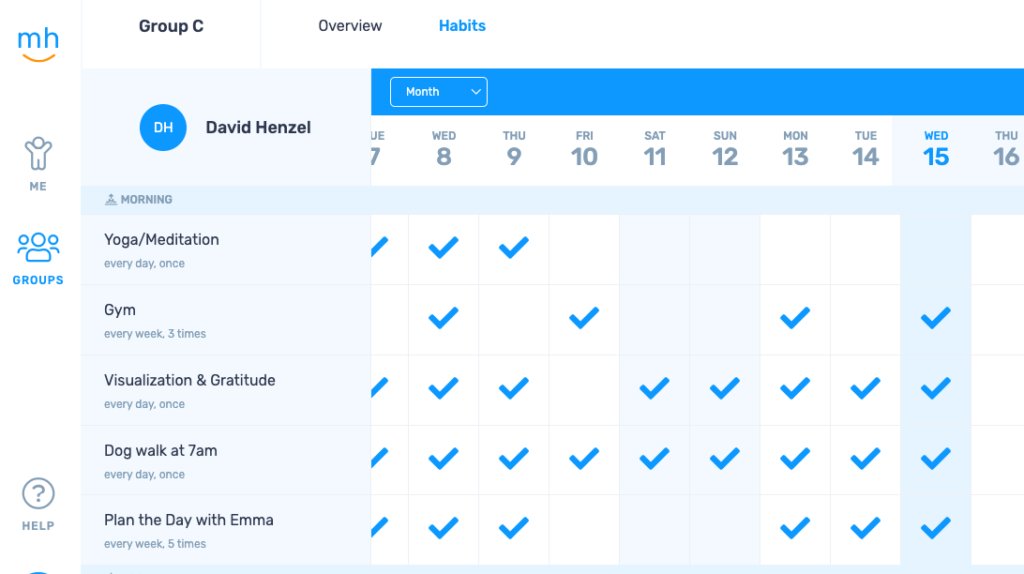Viewport: 1024px width, 574px height.
Task: Uncheck Yoga/Meditation on Thu 9
Action: pos(514,248)
